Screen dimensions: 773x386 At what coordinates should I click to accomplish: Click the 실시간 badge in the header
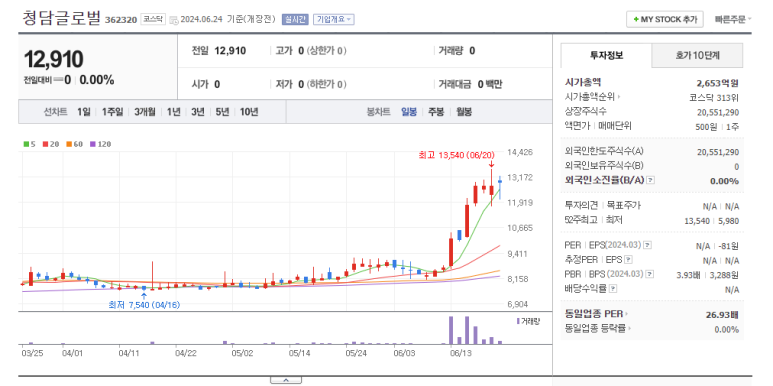click(295, 20)
